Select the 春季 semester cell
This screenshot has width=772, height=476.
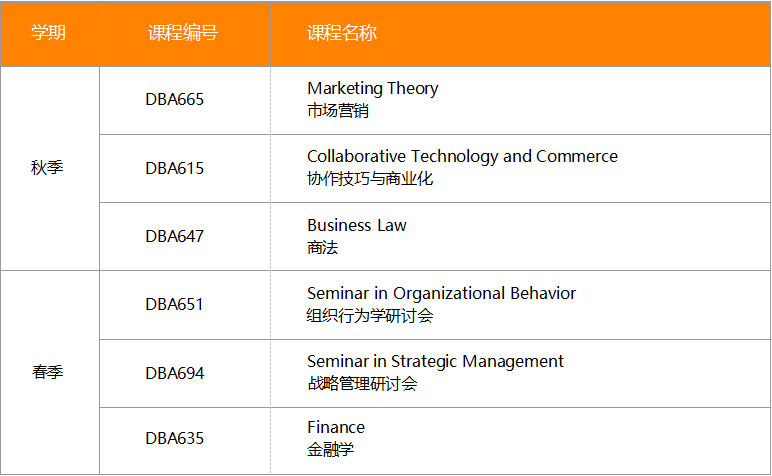click(48, 372)
